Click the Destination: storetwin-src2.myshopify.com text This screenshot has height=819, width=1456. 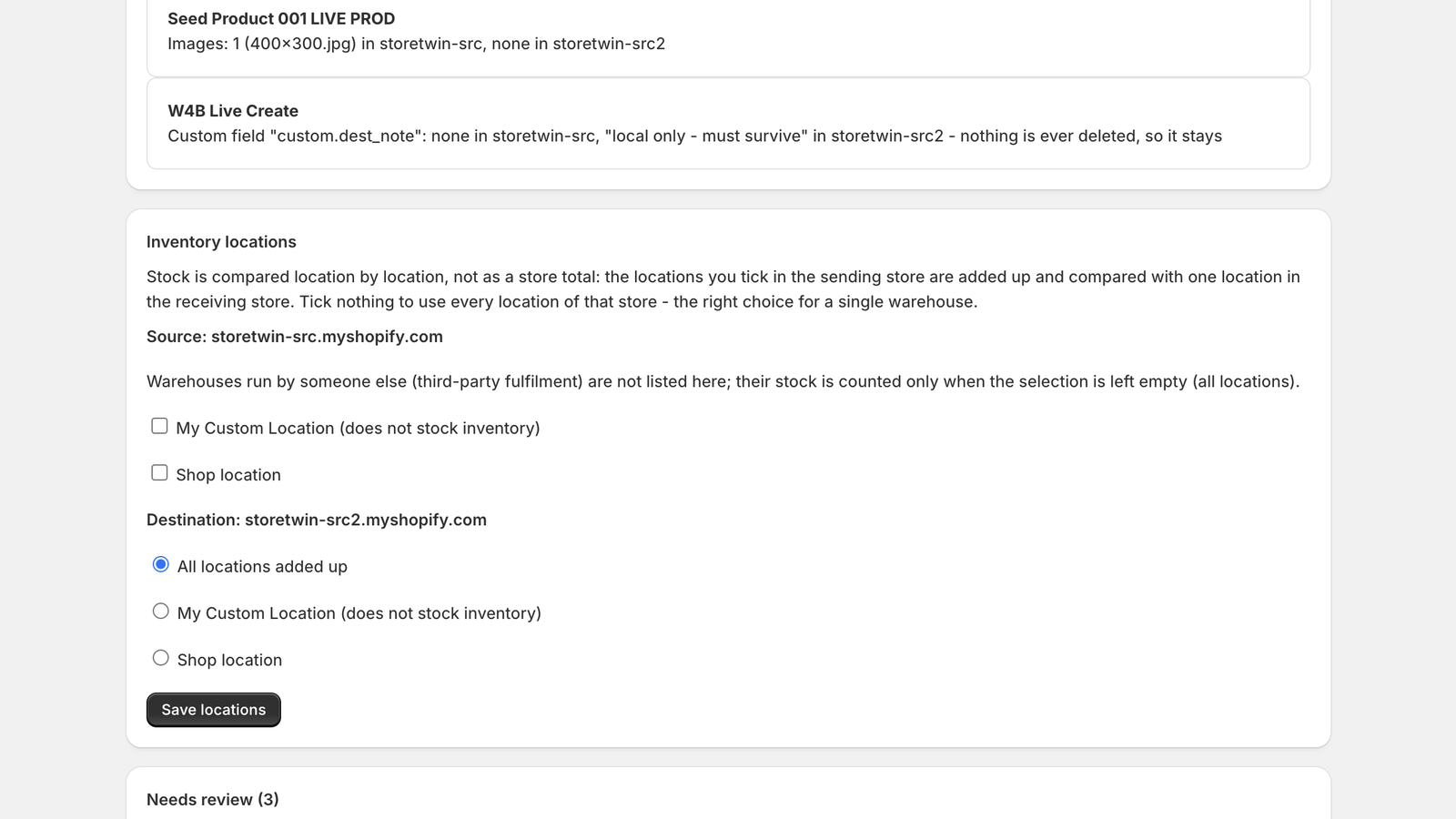pyautogui.click(x=317, y=520)
